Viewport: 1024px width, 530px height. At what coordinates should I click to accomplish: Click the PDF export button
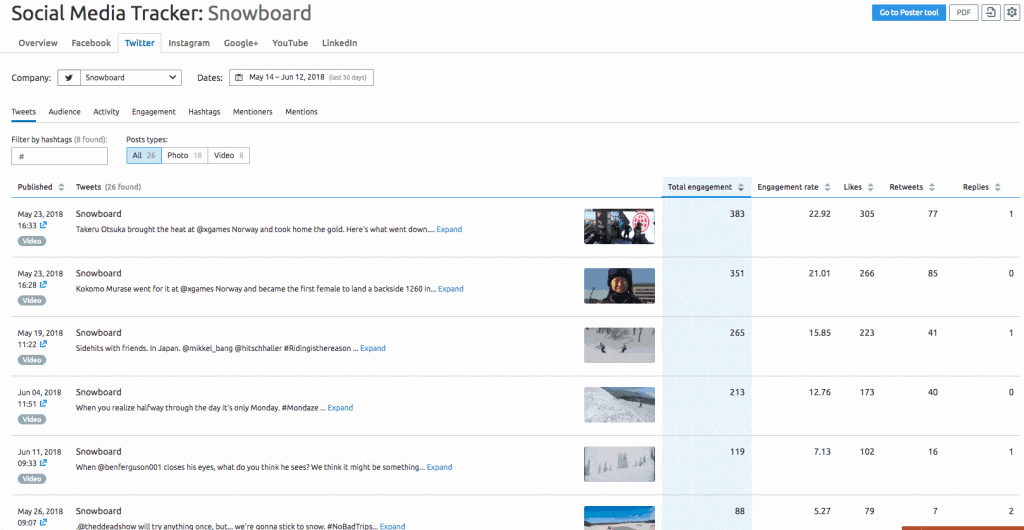click(963, 12)
